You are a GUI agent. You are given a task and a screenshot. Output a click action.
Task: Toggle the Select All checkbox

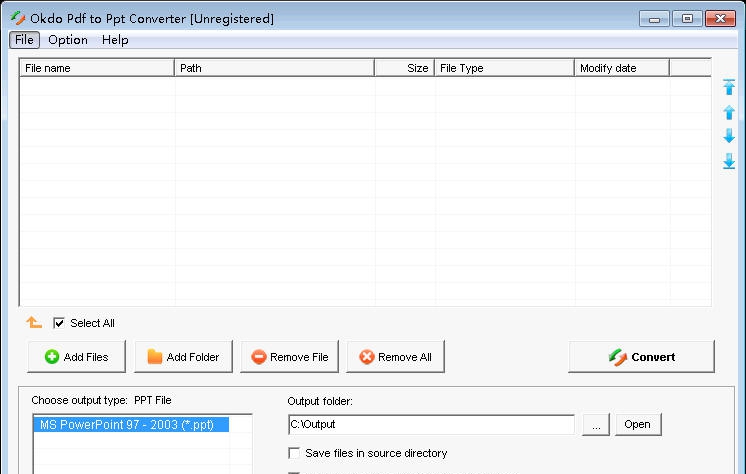pyautogui.click(x=59, y=323)
